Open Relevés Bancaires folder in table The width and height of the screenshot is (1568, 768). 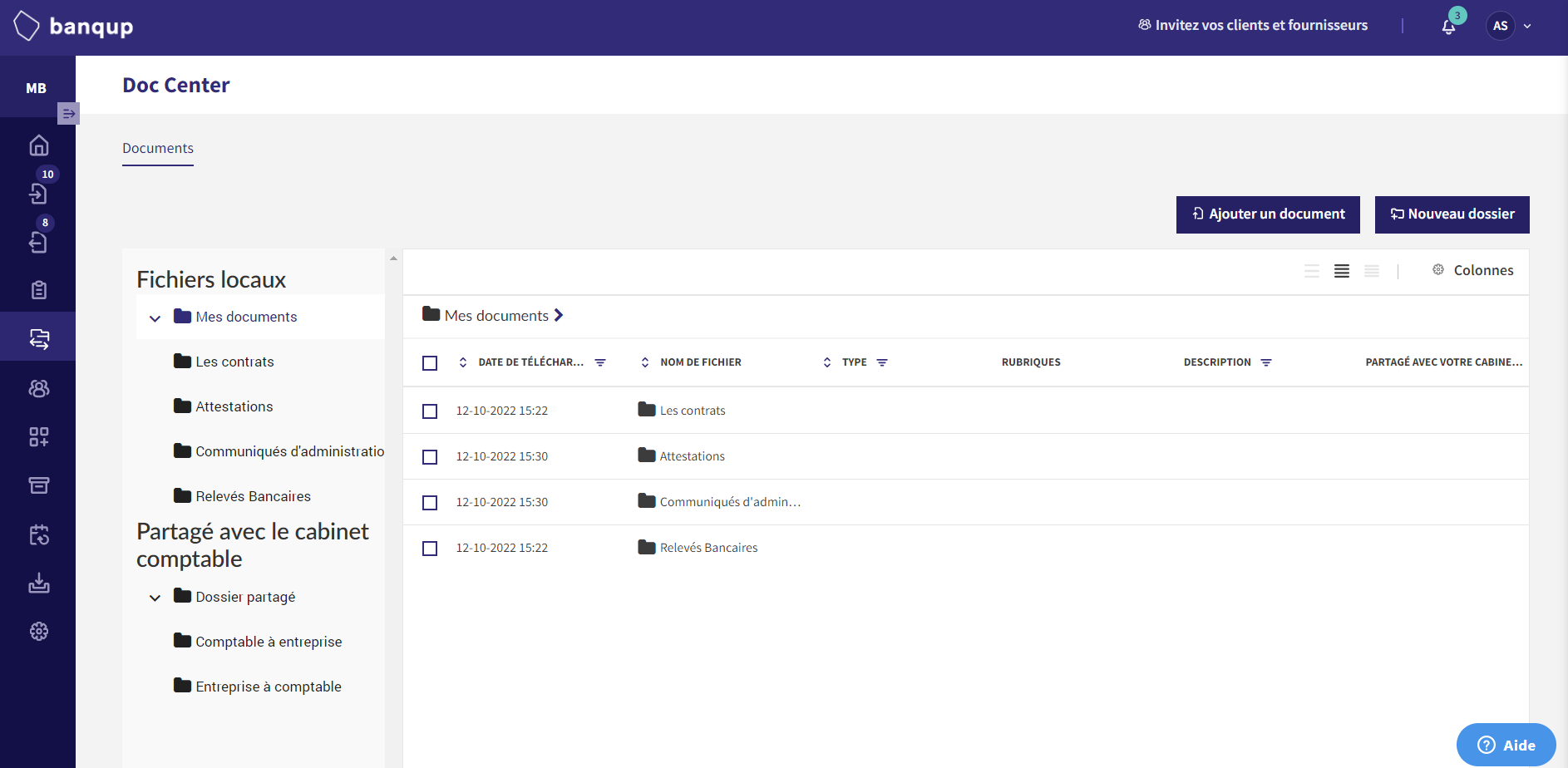(698, 548)
